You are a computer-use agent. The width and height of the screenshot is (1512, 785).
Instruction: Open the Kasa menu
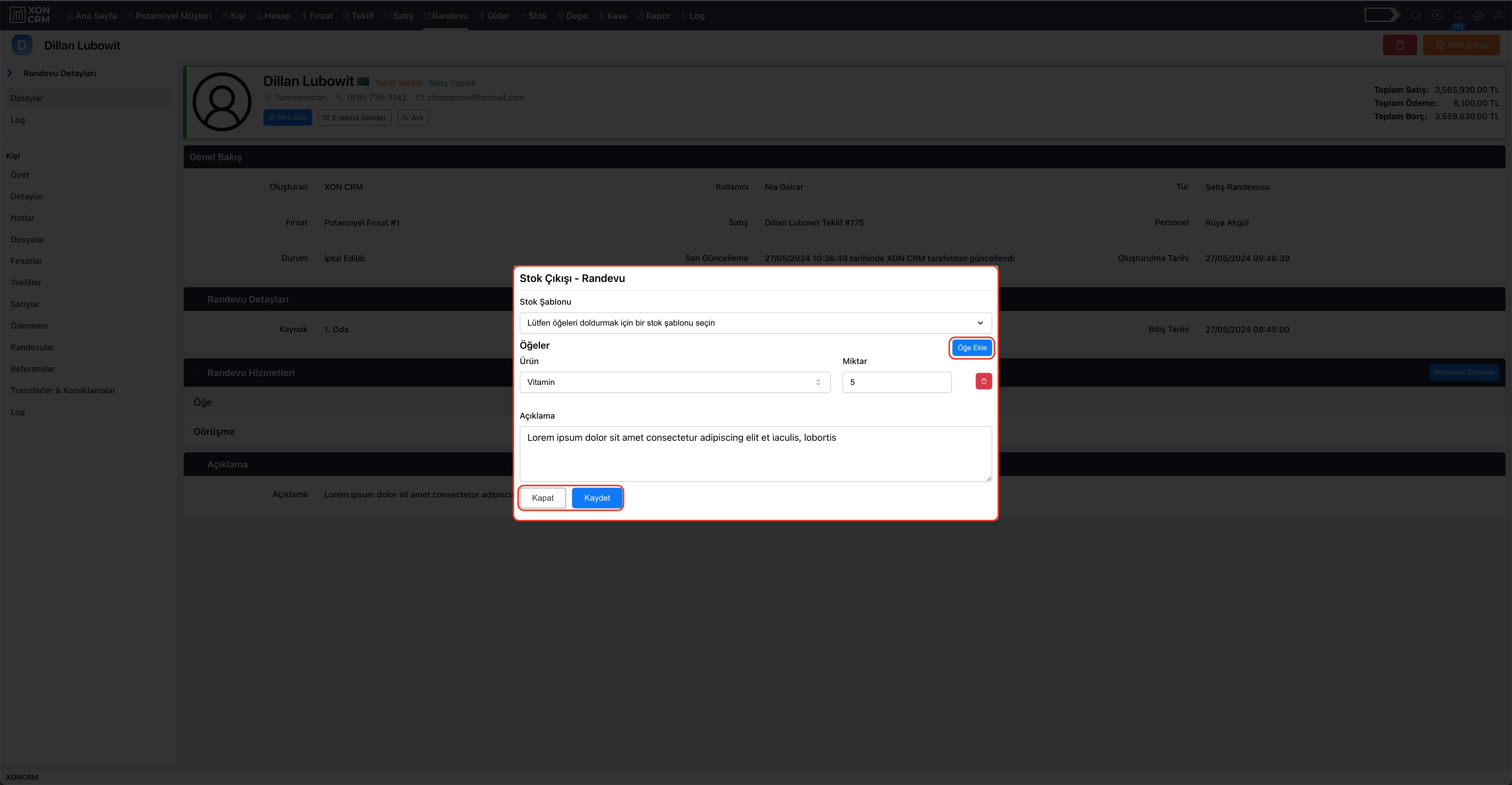[612, 16]
